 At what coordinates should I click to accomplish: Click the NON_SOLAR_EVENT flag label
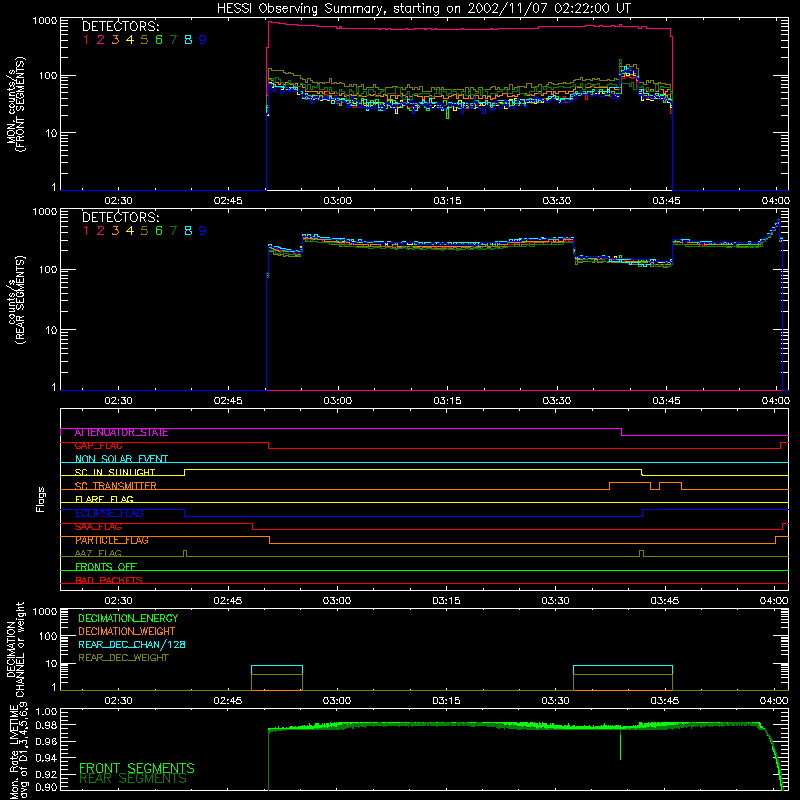pyautogui.click(x=121, y=459)
